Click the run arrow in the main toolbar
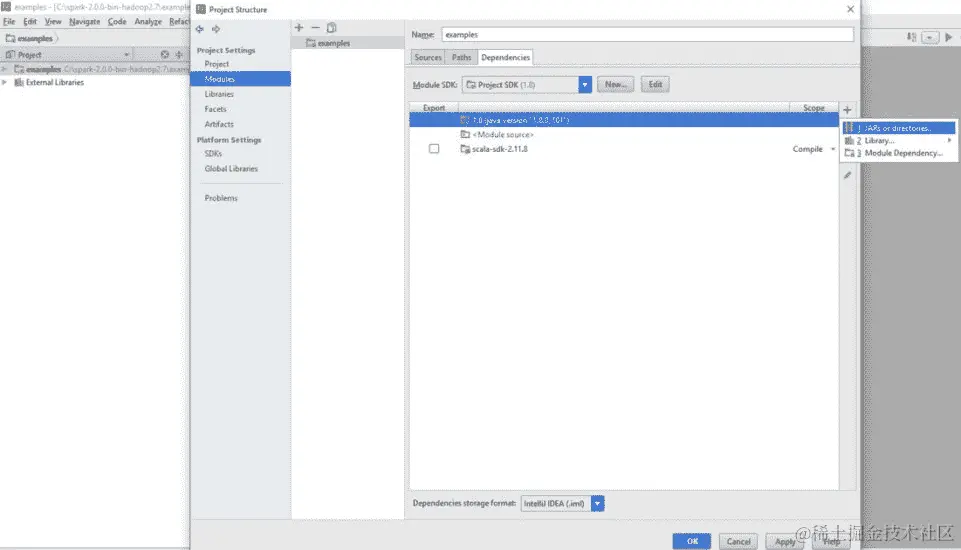The image size is (961, 550). point(949,37)
